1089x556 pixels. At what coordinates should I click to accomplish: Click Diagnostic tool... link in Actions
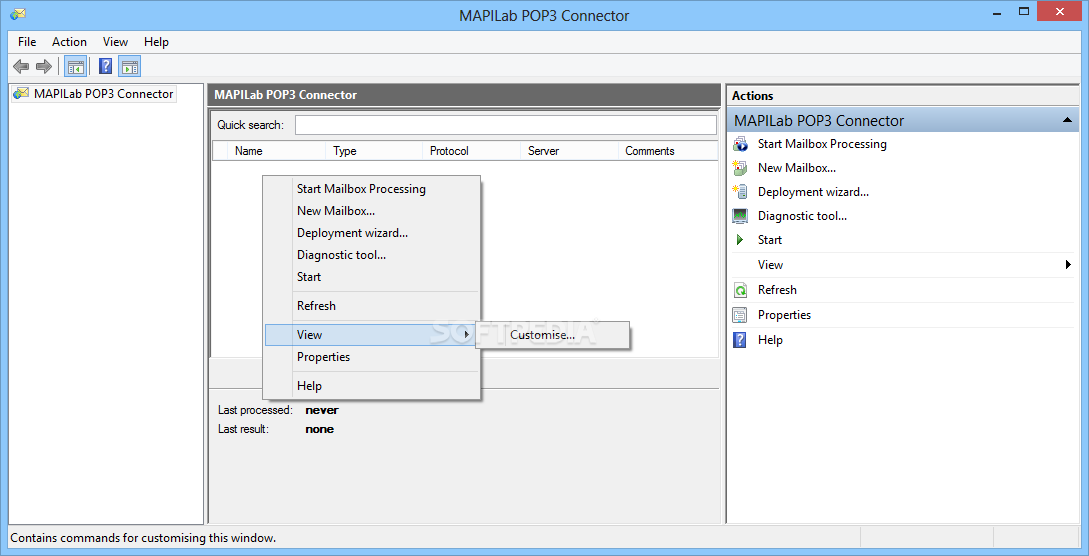[x=802, y=216]
